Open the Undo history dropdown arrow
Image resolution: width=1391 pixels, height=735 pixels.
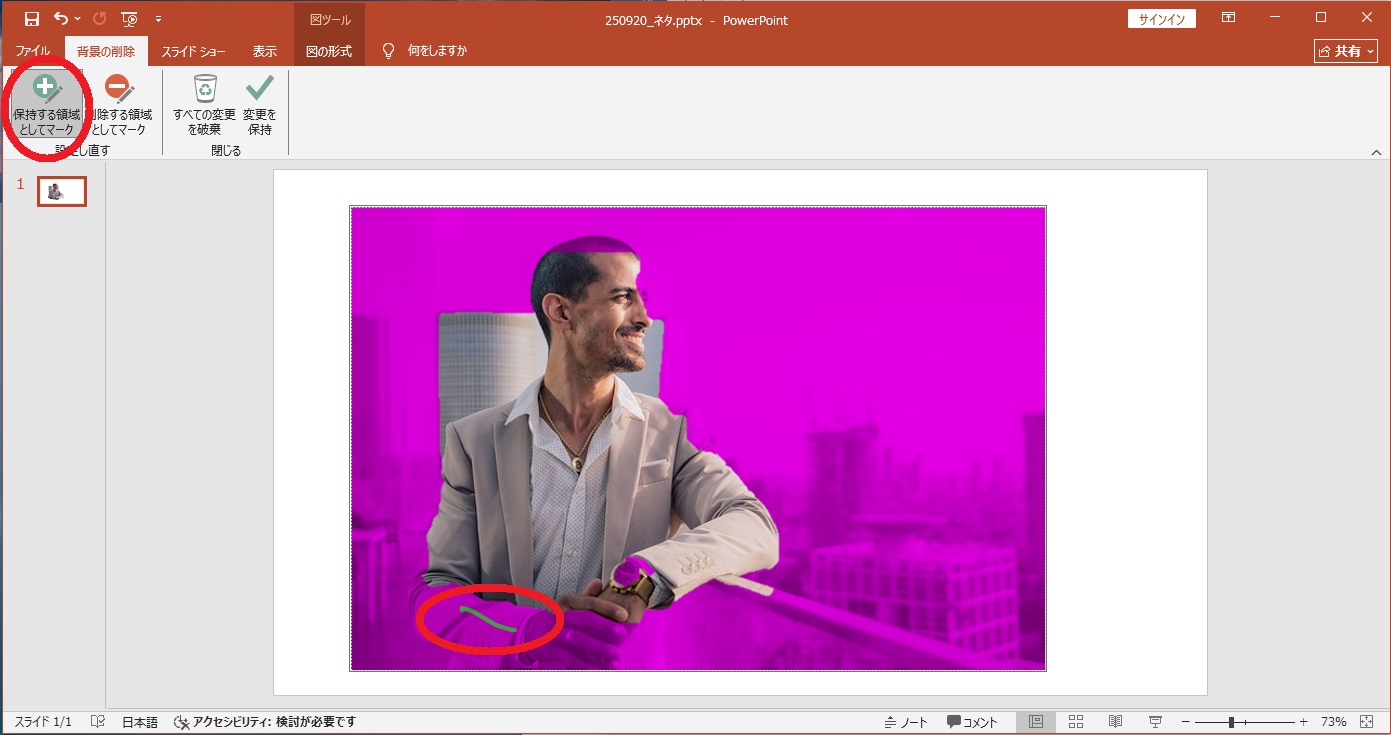click(78, 19)
